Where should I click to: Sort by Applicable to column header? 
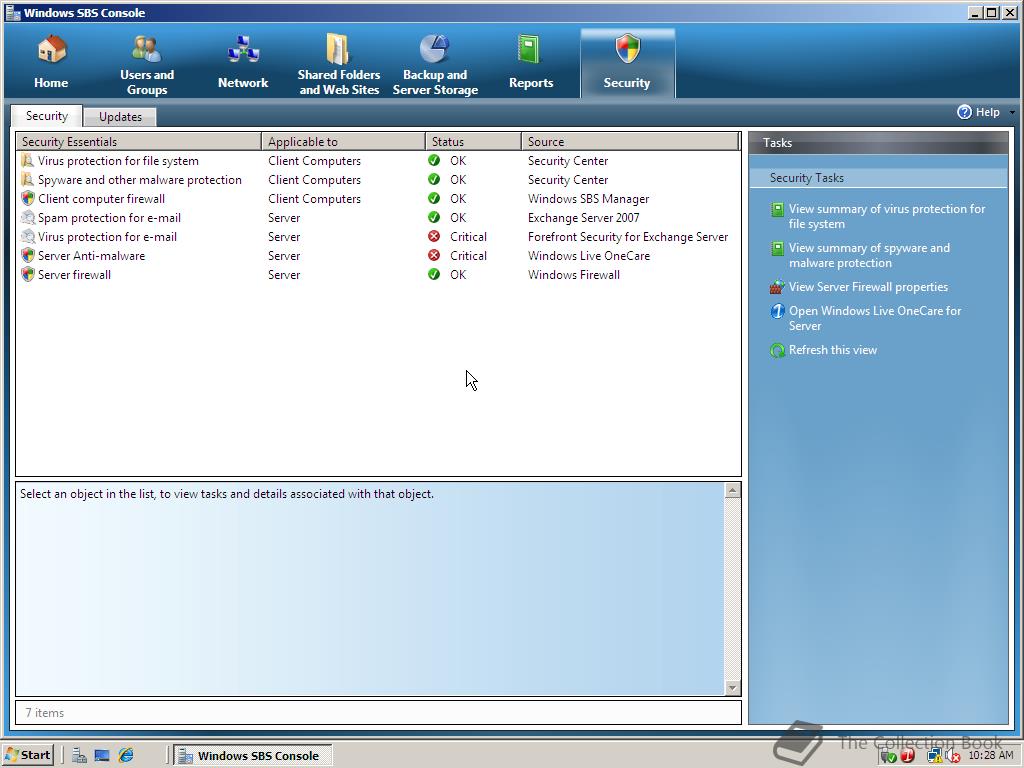343,142
